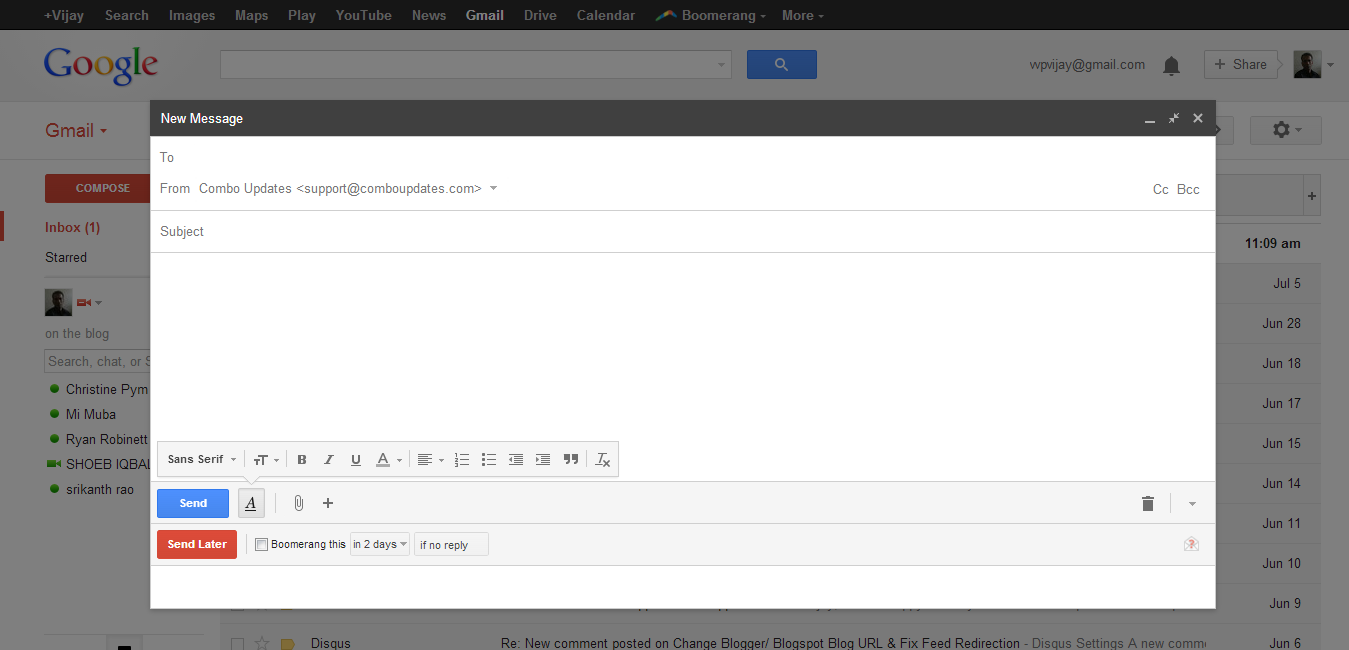Open the text alignment options
This screenshot has width=1349, height=650.
(430, 460)
